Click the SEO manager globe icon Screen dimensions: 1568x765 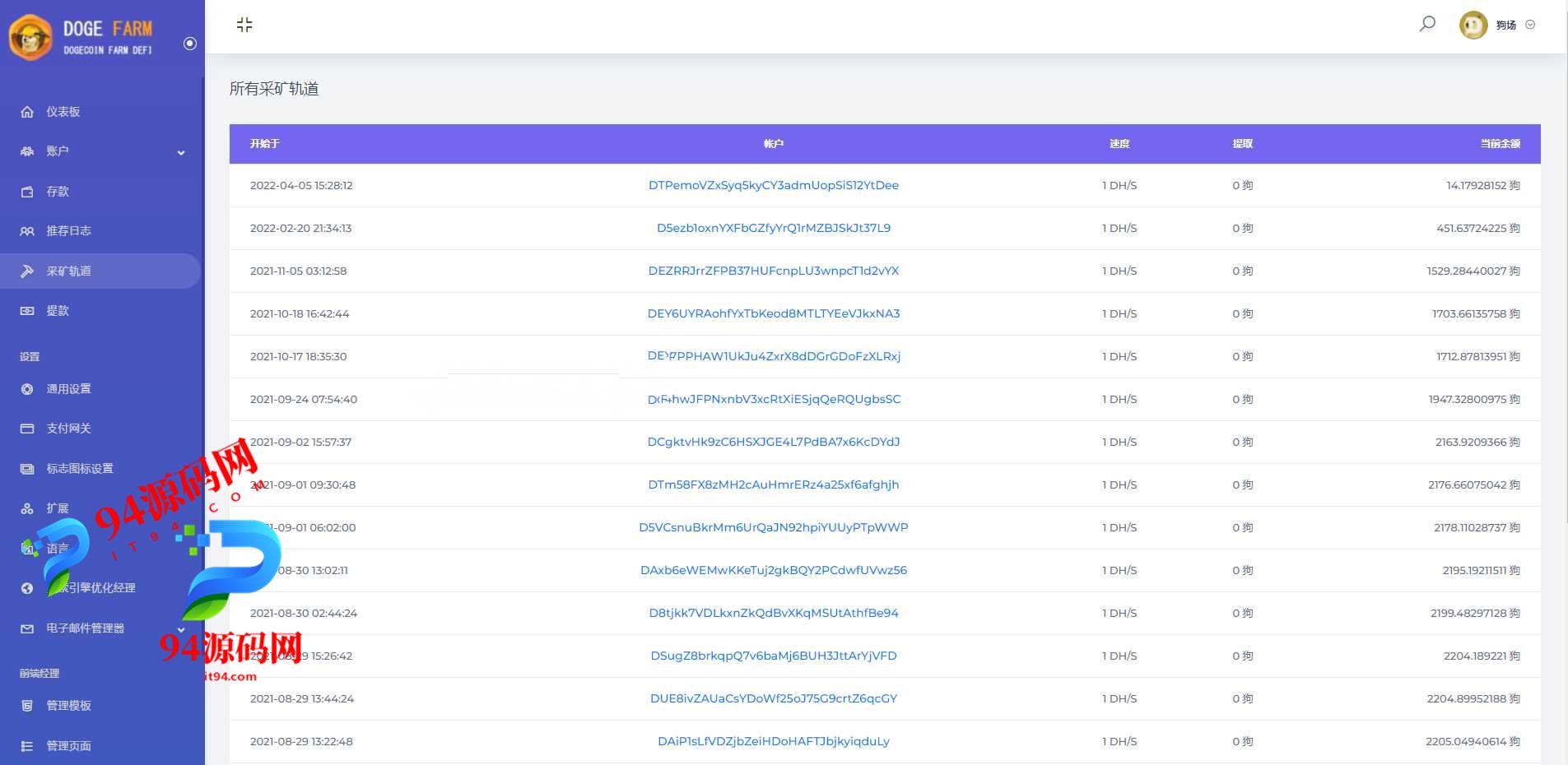click(27, 588)
